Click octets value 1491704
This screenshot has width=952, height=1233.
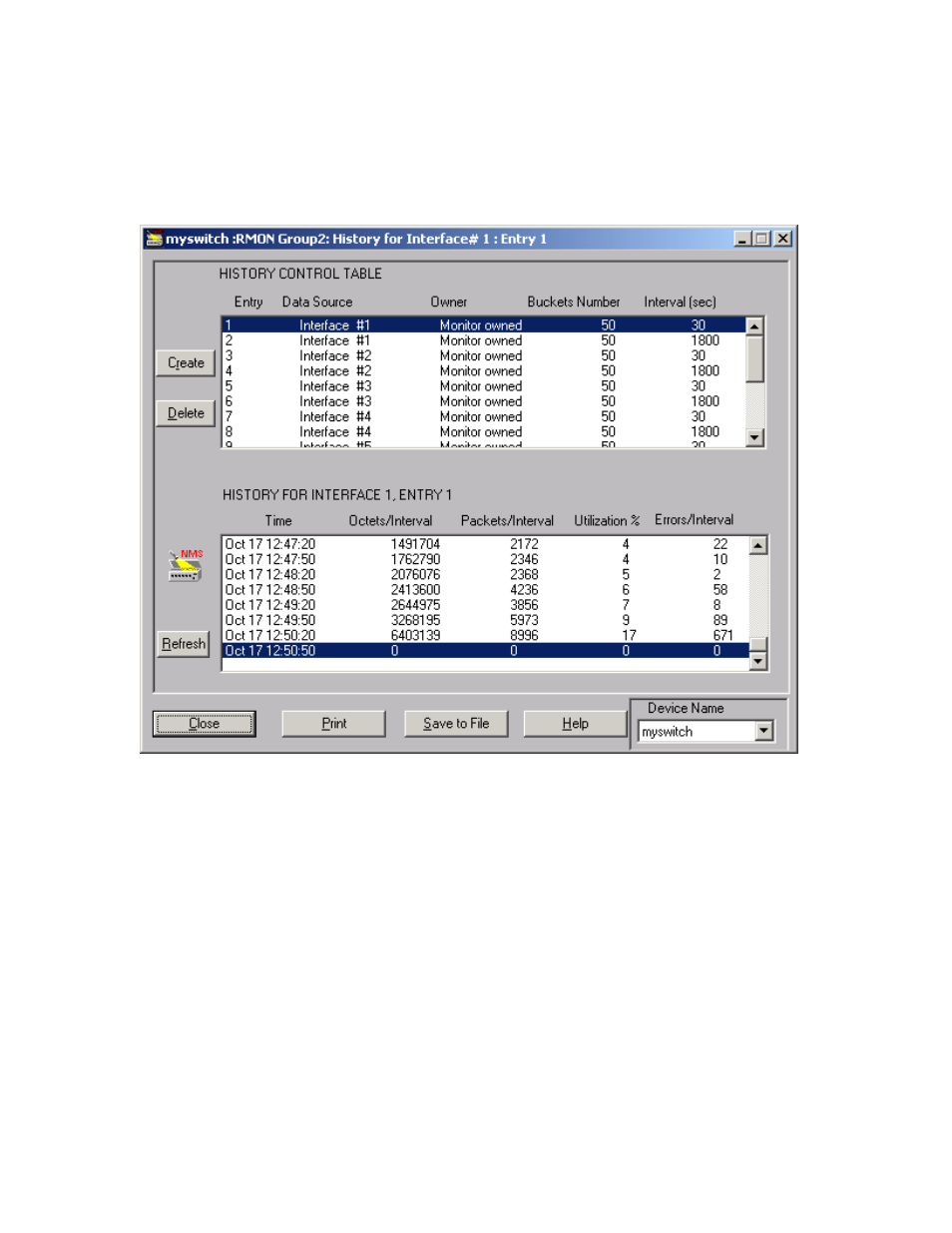[x=415, y=544]
